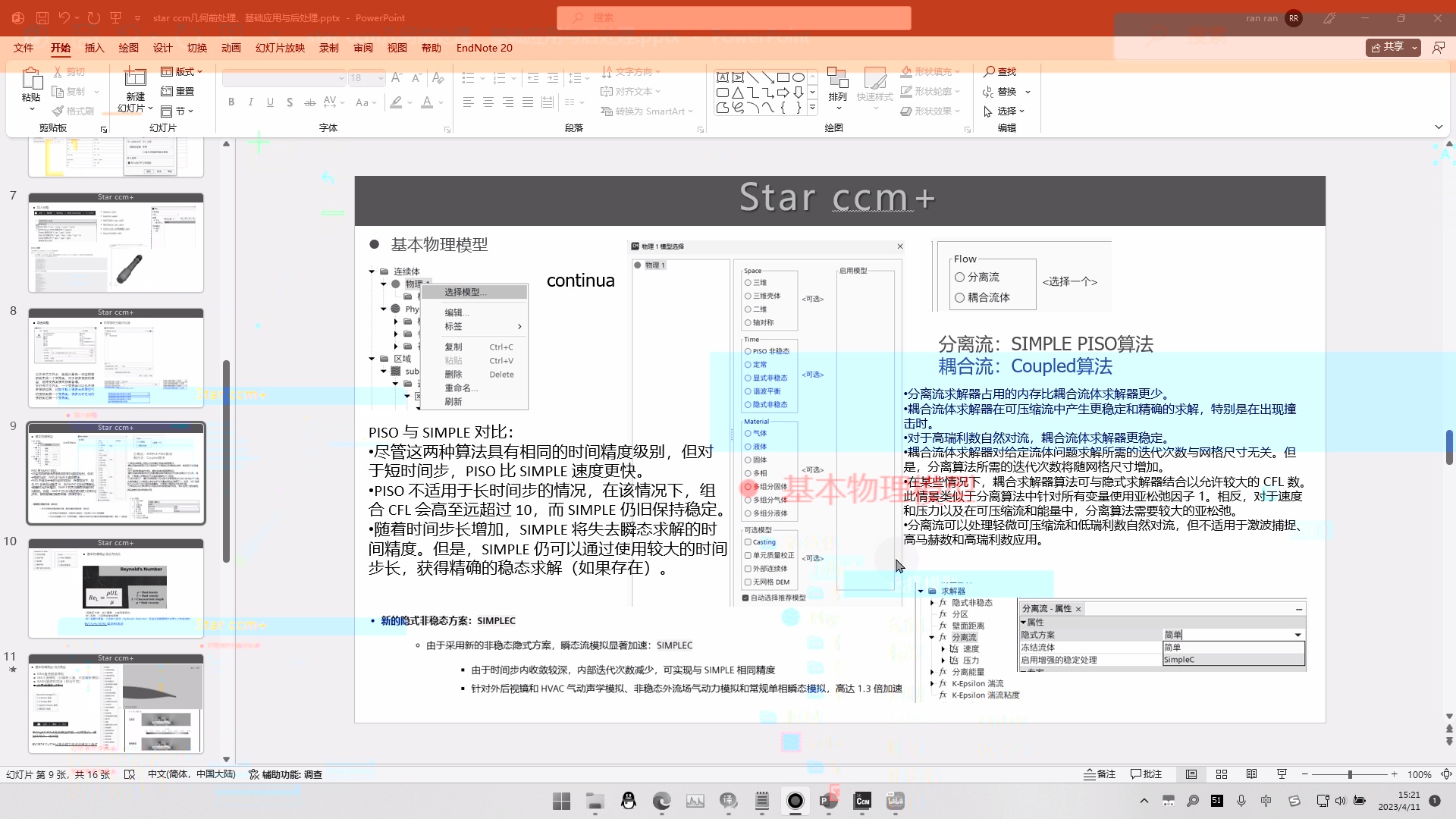The image size is (1456, 819).
Task: Open text highlight color dropdown arrow
Action: (410, 102)
